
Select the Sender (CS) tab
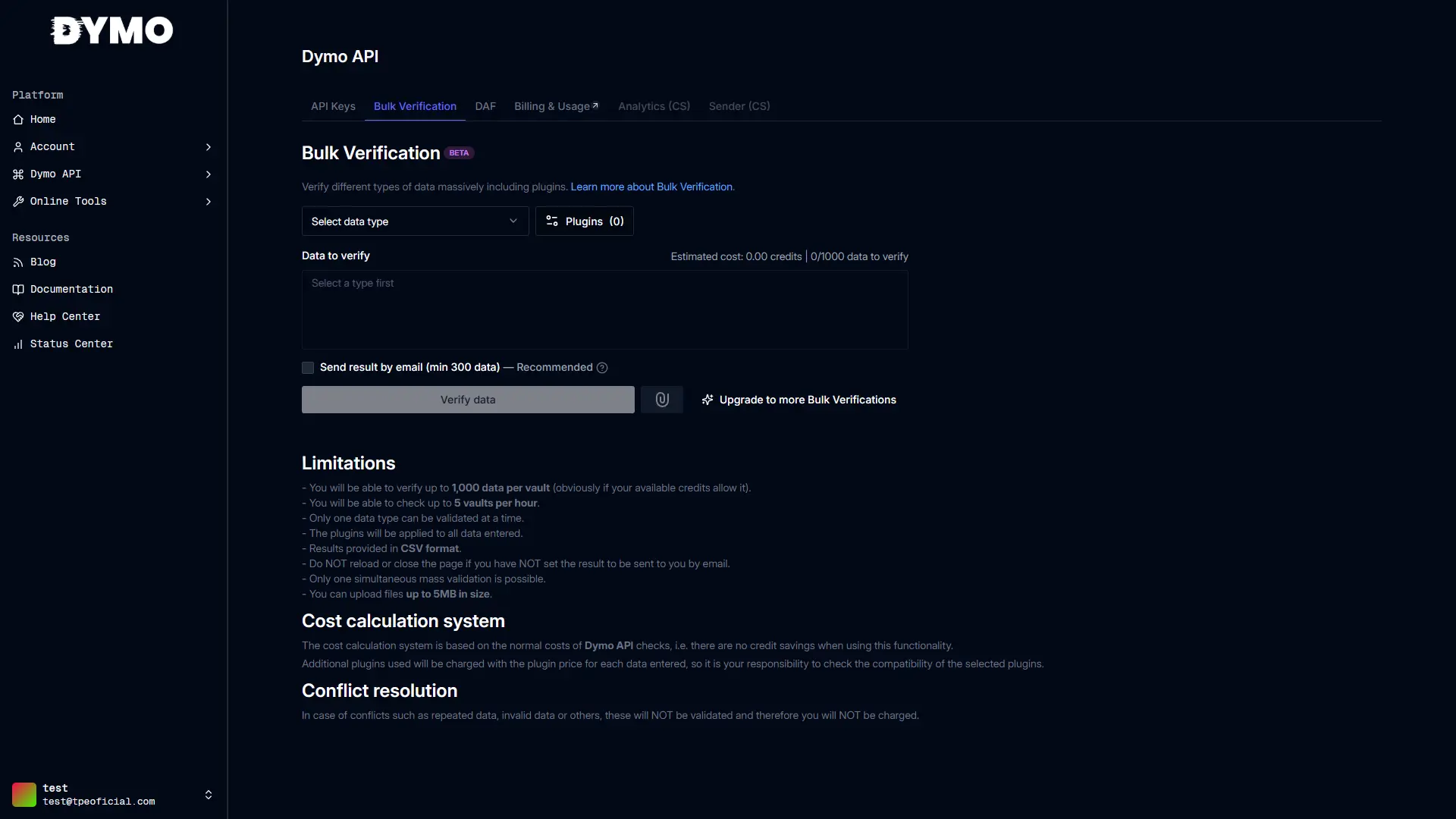point(739,106)
